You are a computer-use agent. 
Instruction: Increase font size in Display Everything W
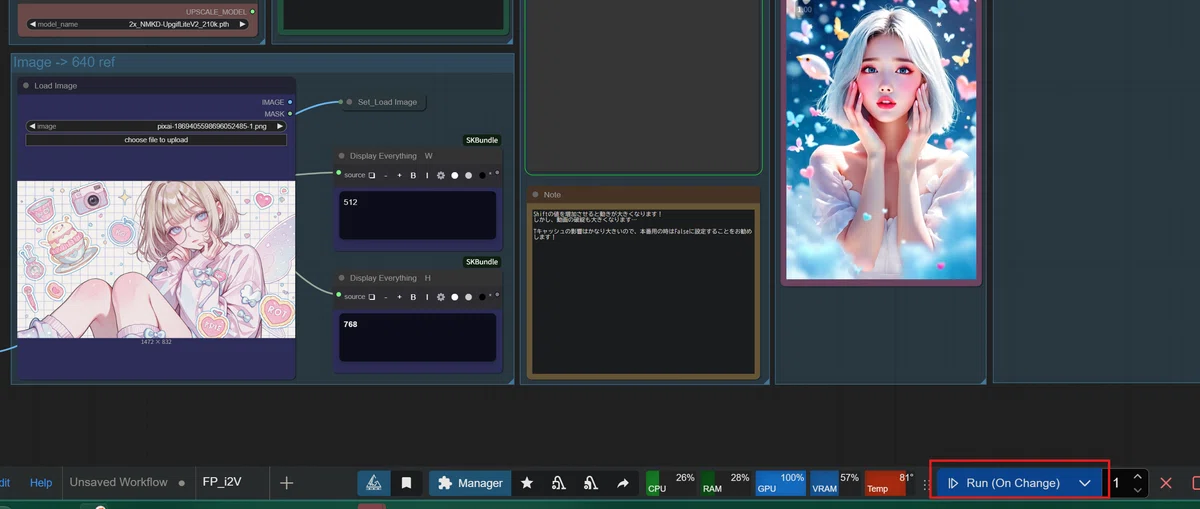(x=399, y=175)
